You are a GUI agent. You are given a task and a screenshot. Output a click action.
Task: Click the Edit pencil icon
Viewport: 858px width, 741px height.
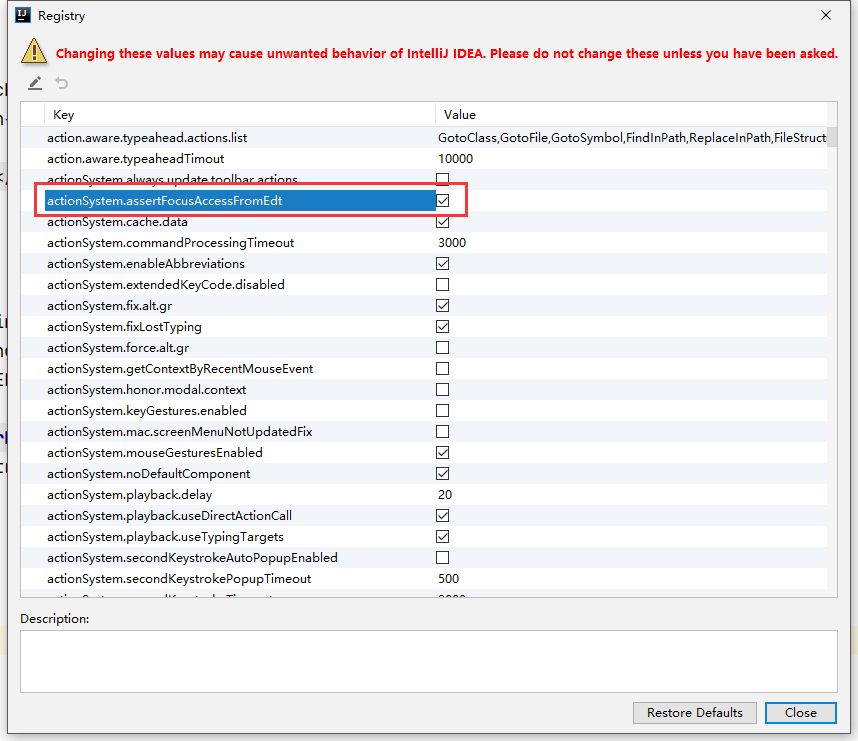pyautogui.click(x=35, y=83)
